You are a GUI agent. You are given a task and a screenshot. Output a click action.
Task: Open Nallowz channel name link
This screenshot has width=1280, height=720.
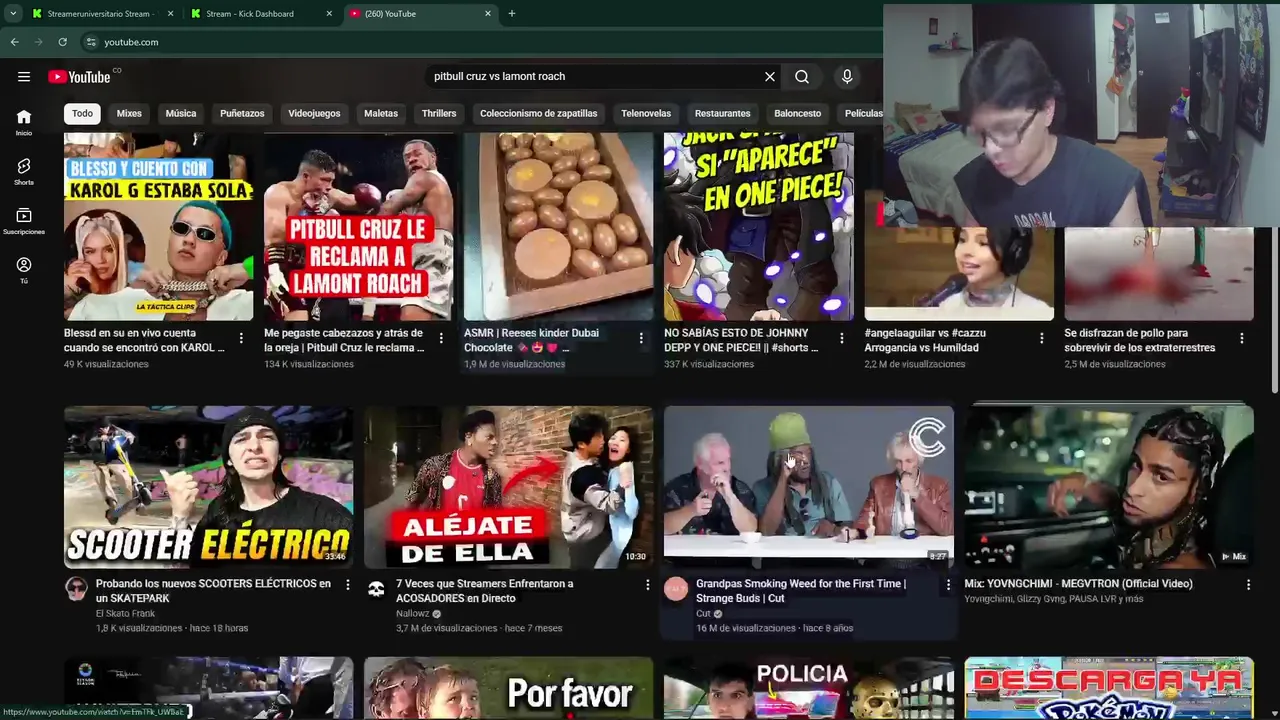(x=412, y=614)
